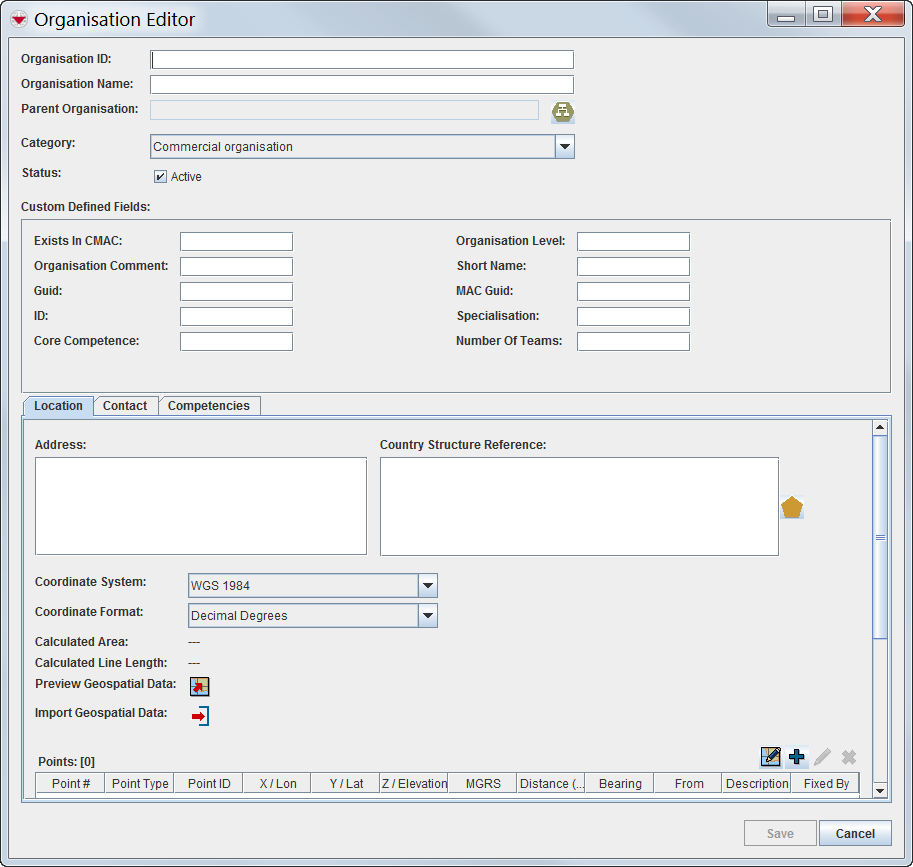Click the Cancel button
Image resolution: width=913 pixels, height=867 pixels.
[x=855, y=833]
